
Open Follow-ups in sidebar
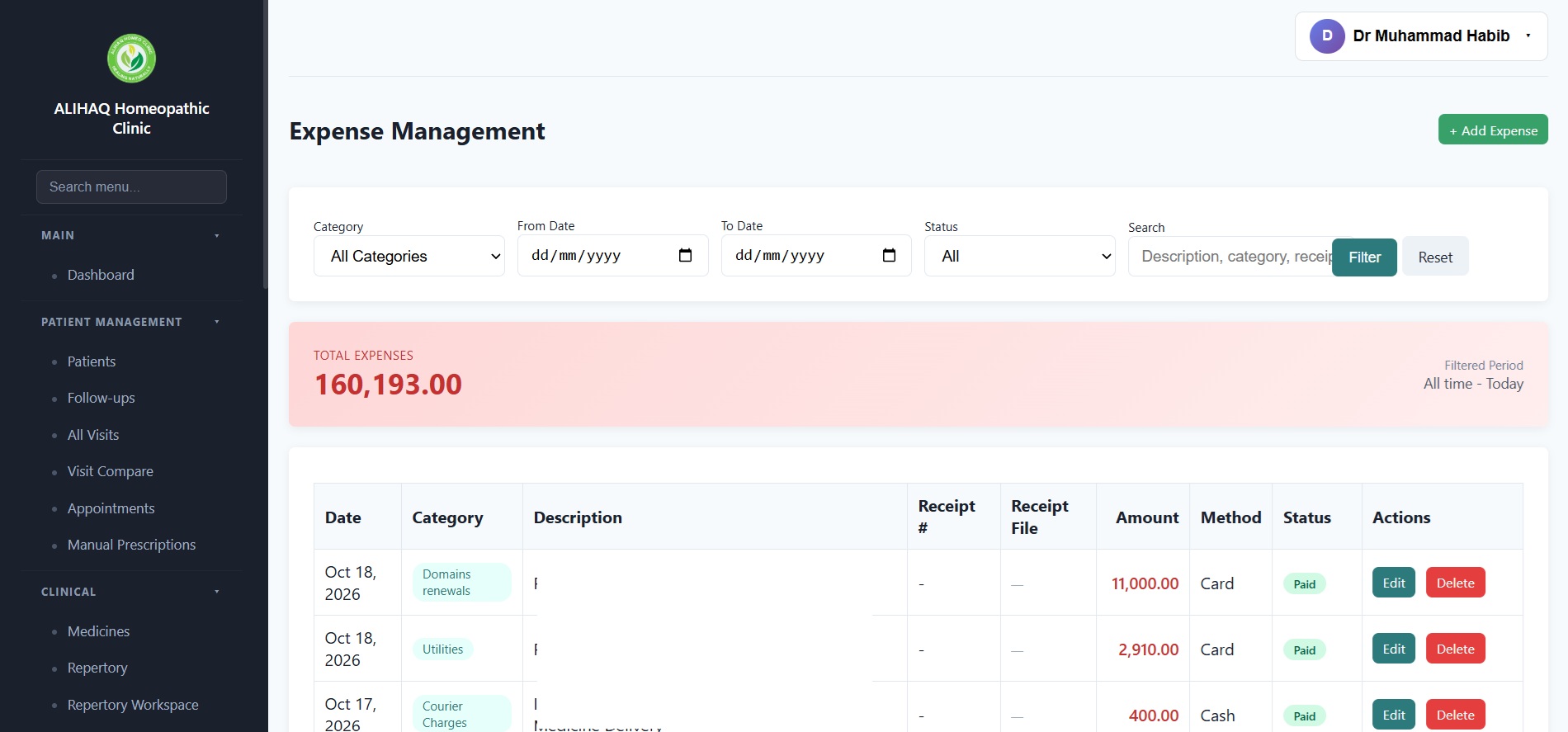pos(101,398)
